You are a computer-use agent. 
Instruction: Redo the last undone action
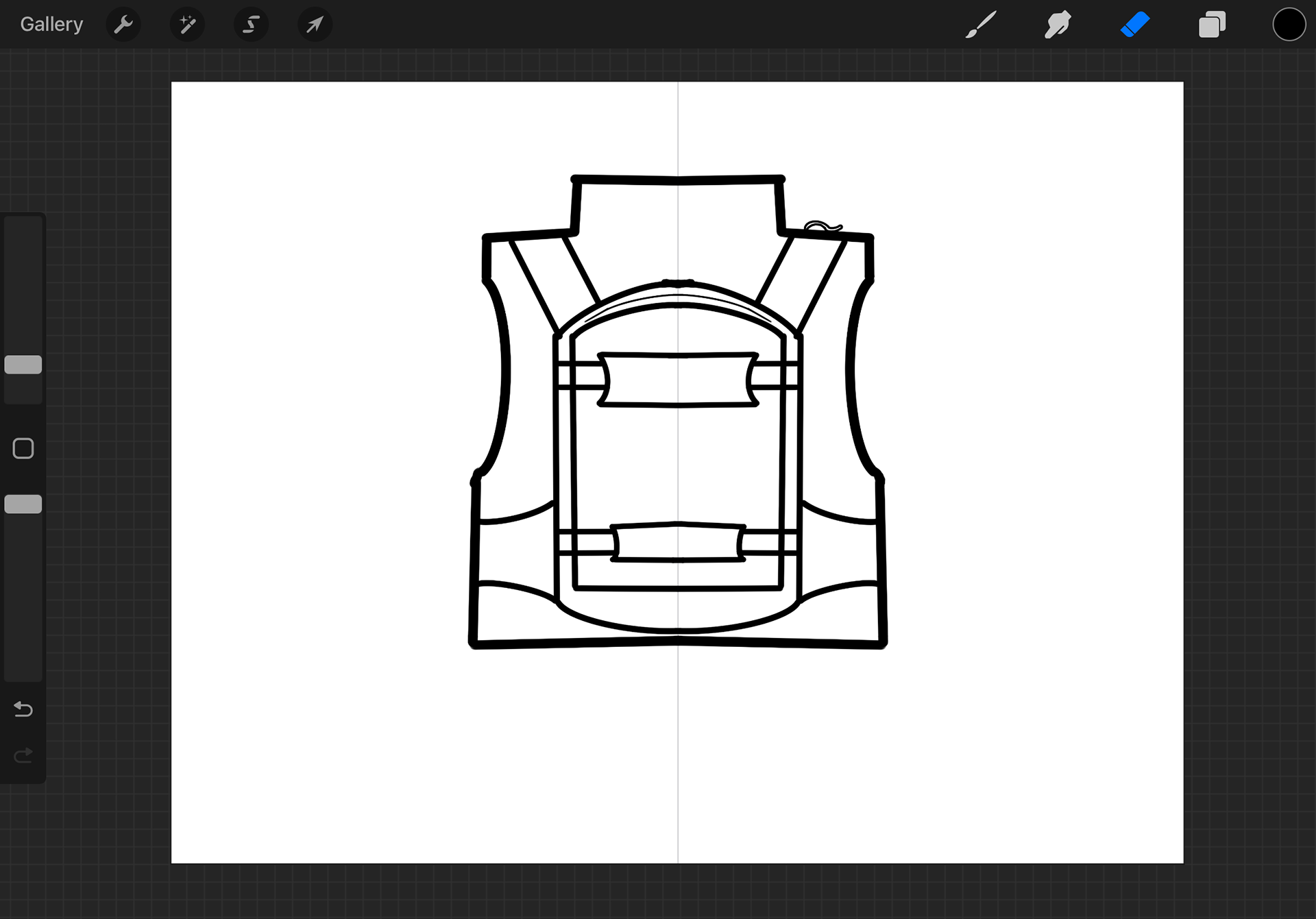[x=23, y=755]
